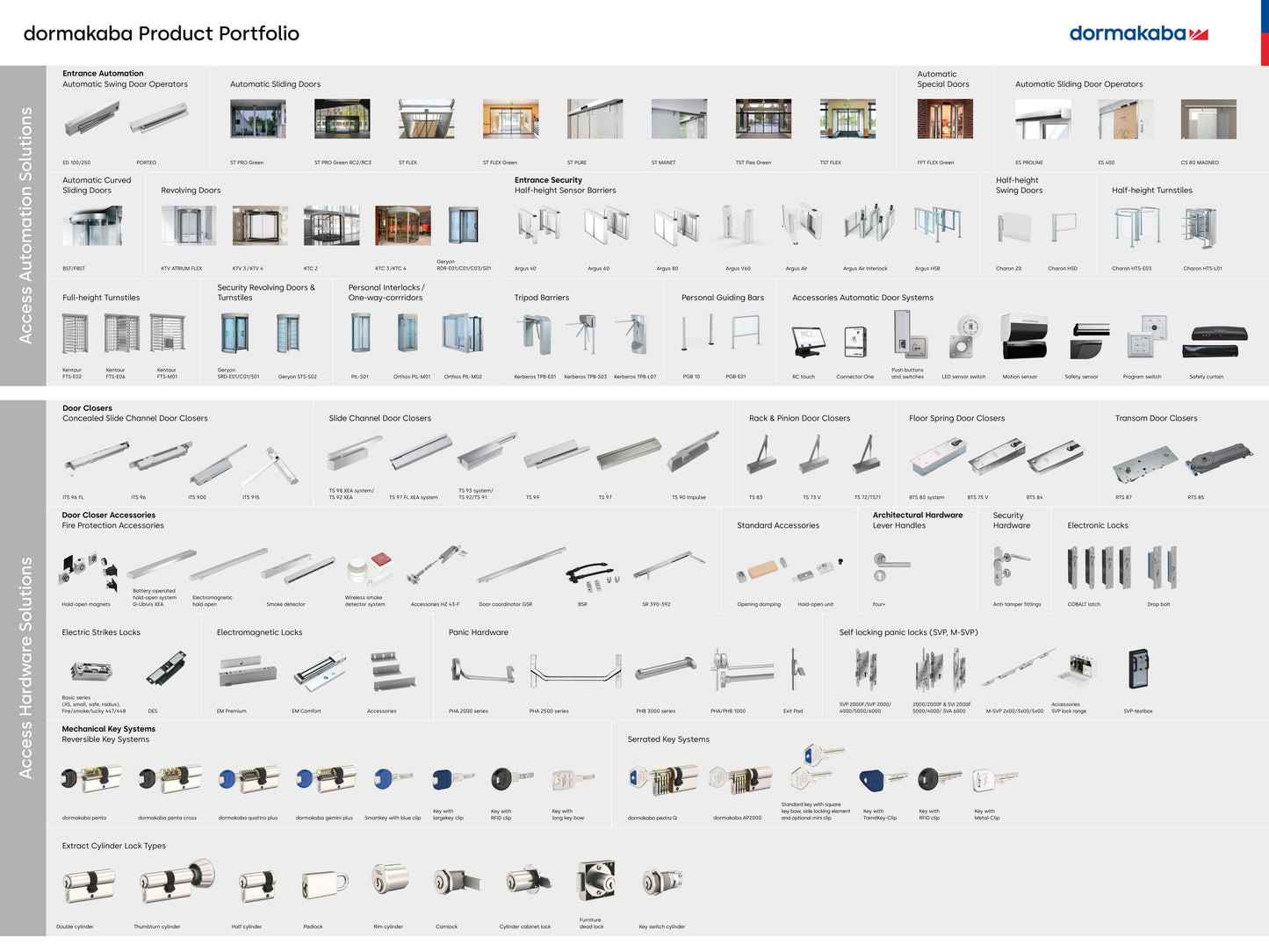Select the Hold-open magnets image
The width and height of the screenshot is (1269, 952).
pos(88,572)
